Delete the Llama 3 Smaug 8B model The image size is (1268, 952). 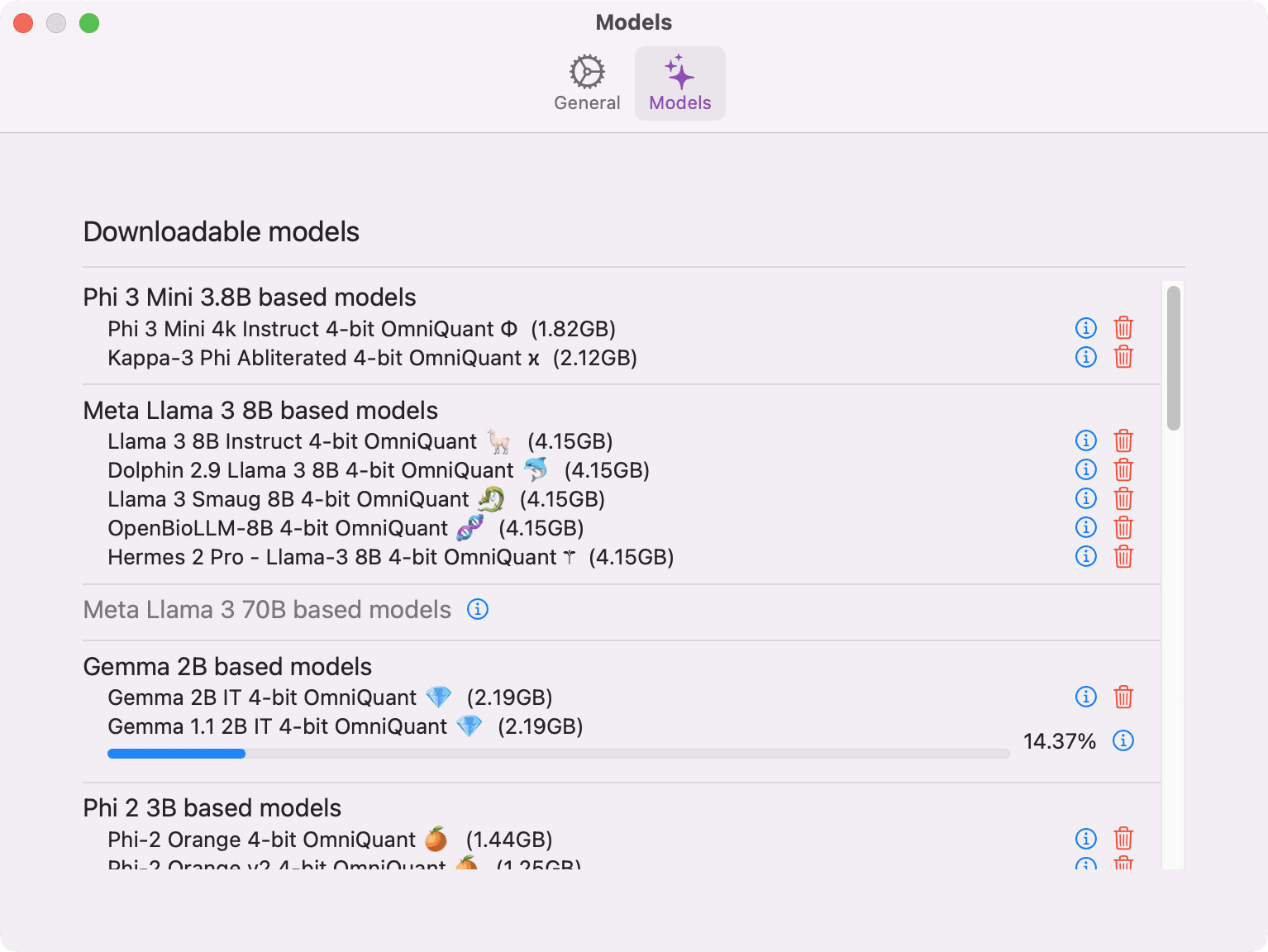[1123, 498]
